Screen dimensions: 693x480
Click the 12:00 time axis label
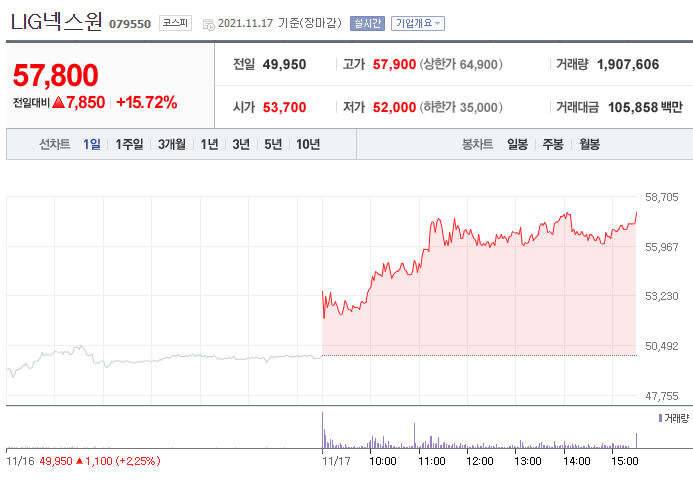(x=480, y=461)
